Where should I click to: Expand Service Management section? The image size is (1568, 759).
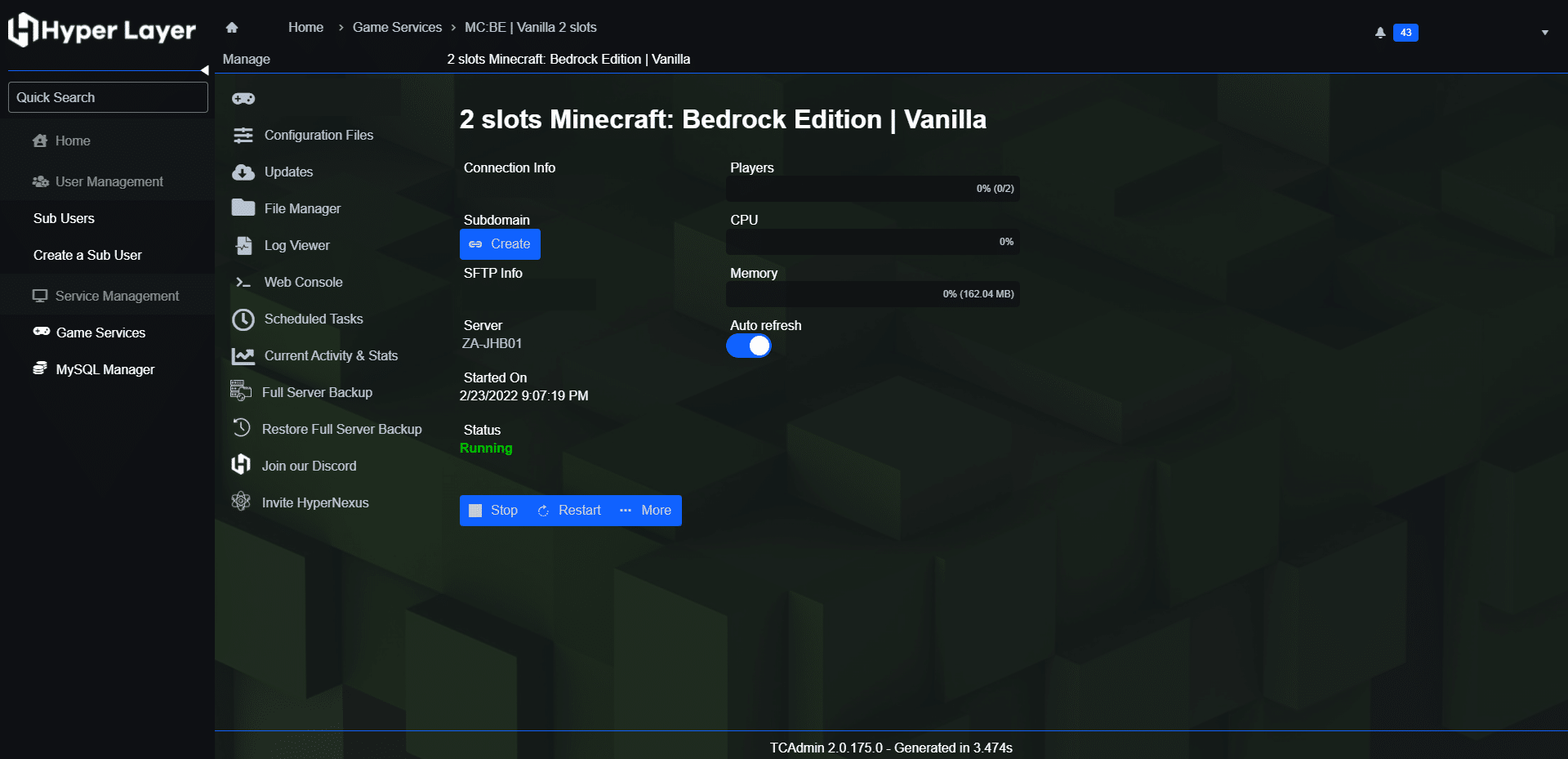pyautogui.click(x=117, y=296)
